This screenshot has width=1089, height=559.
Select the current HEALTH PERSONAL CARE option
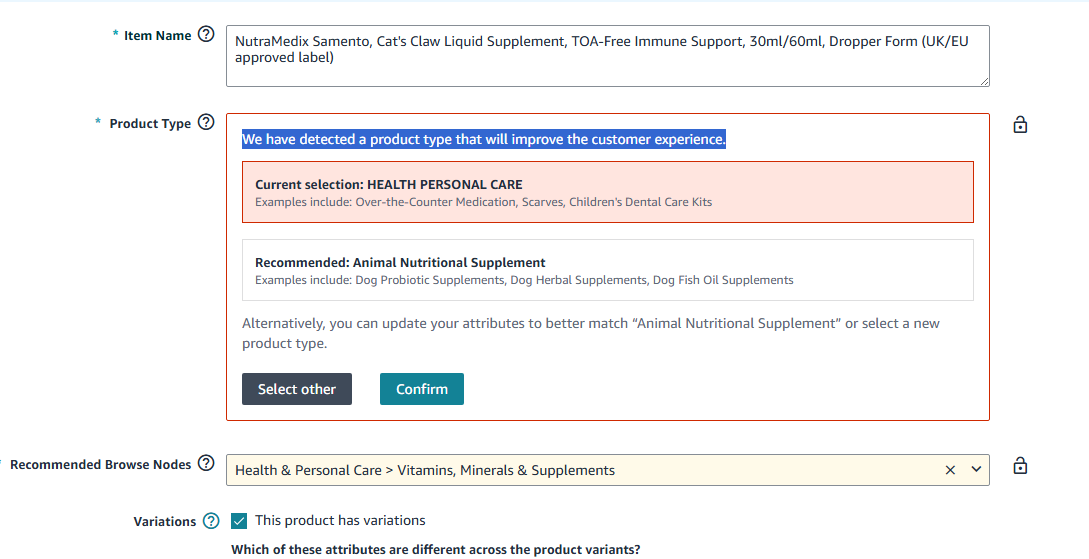tap(608, 192)
